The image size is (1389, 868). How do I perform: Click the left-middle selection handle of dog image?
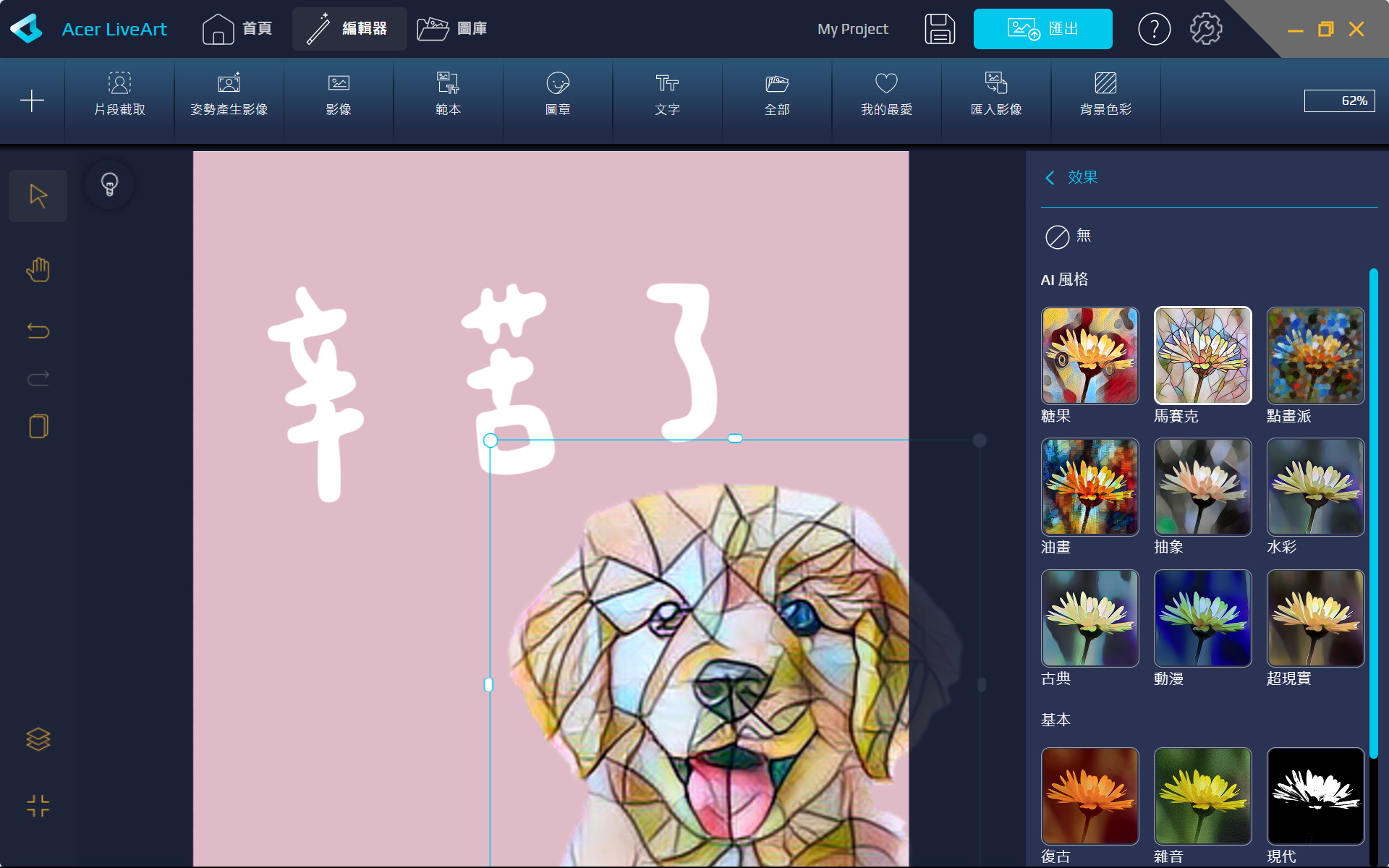point(488,684)
